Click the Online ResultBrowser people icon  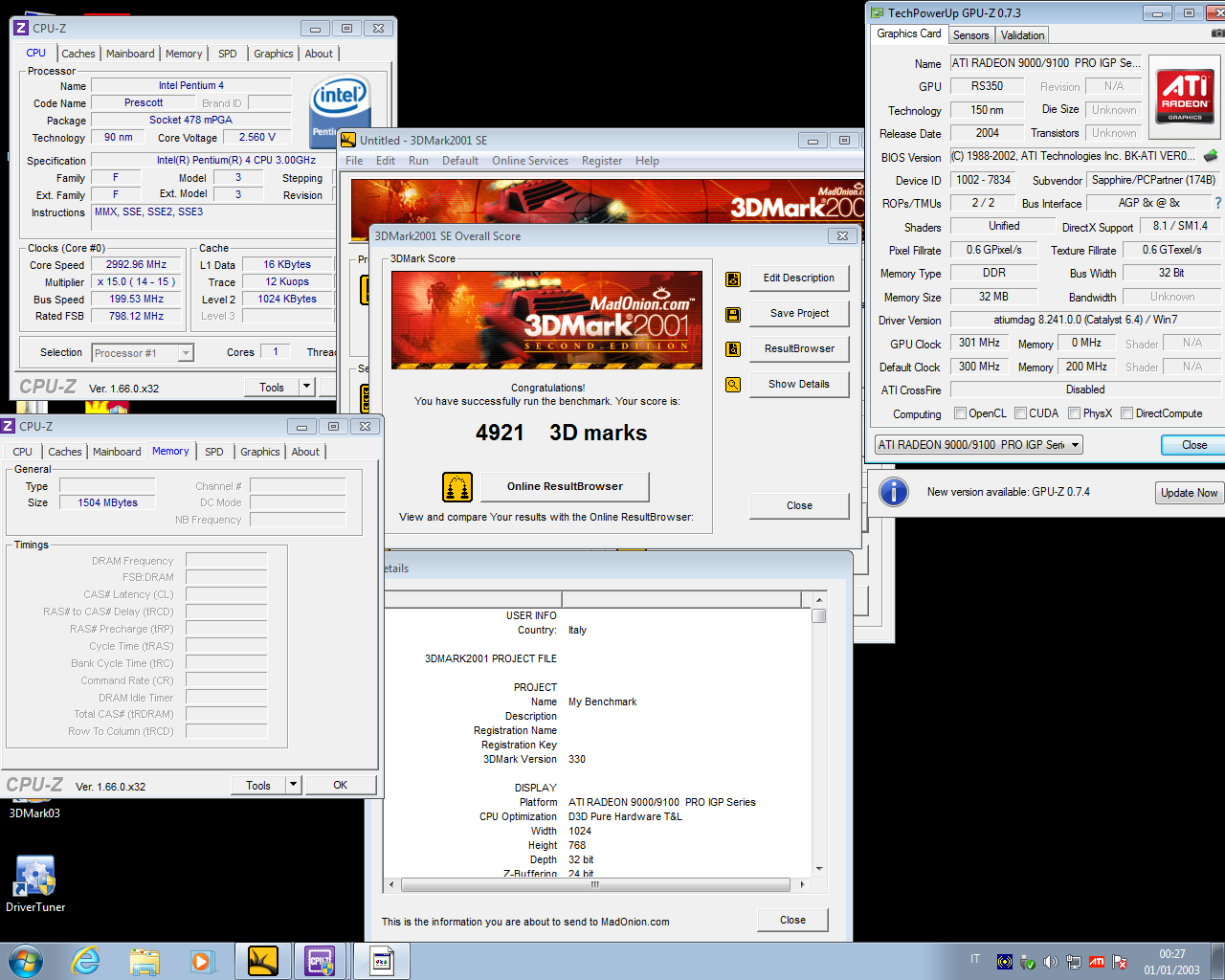(457, 487)
